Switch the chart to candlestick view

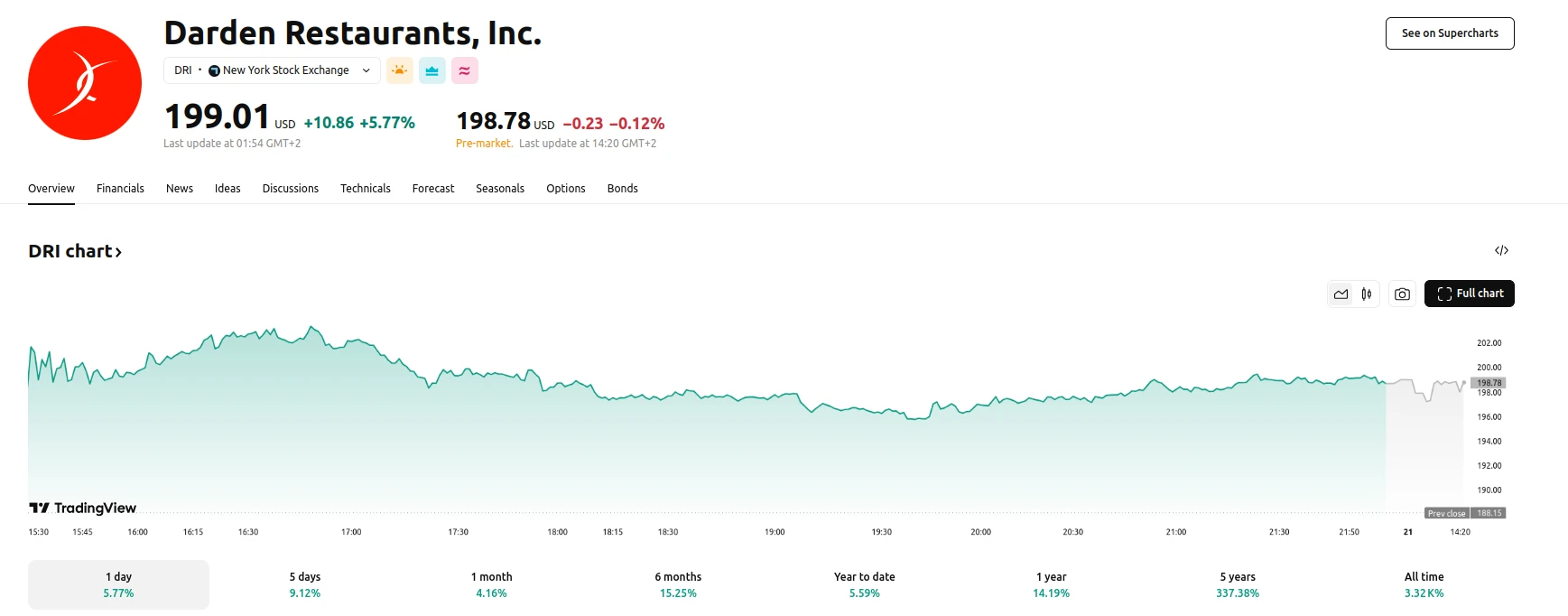click(1366, 294)
